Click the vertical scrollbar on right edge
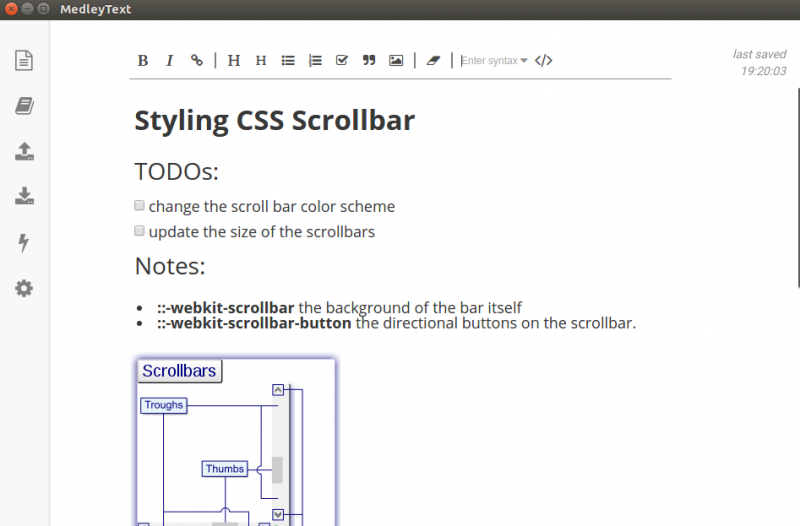Image resolution: width=800 pixels, height=526 pixels. click(798, 188)
